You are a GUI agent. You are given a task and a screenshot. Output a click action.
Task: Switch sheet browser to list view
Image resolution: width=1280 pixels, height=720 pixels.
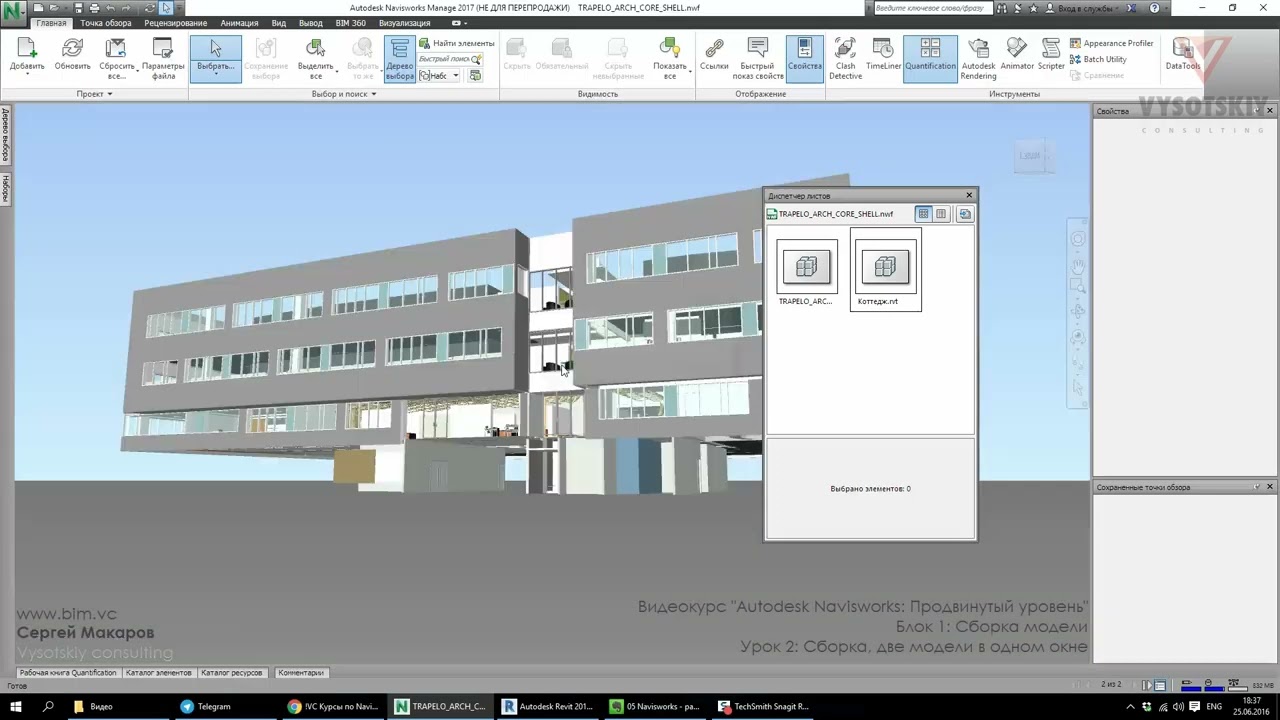(x=941, y=214)
